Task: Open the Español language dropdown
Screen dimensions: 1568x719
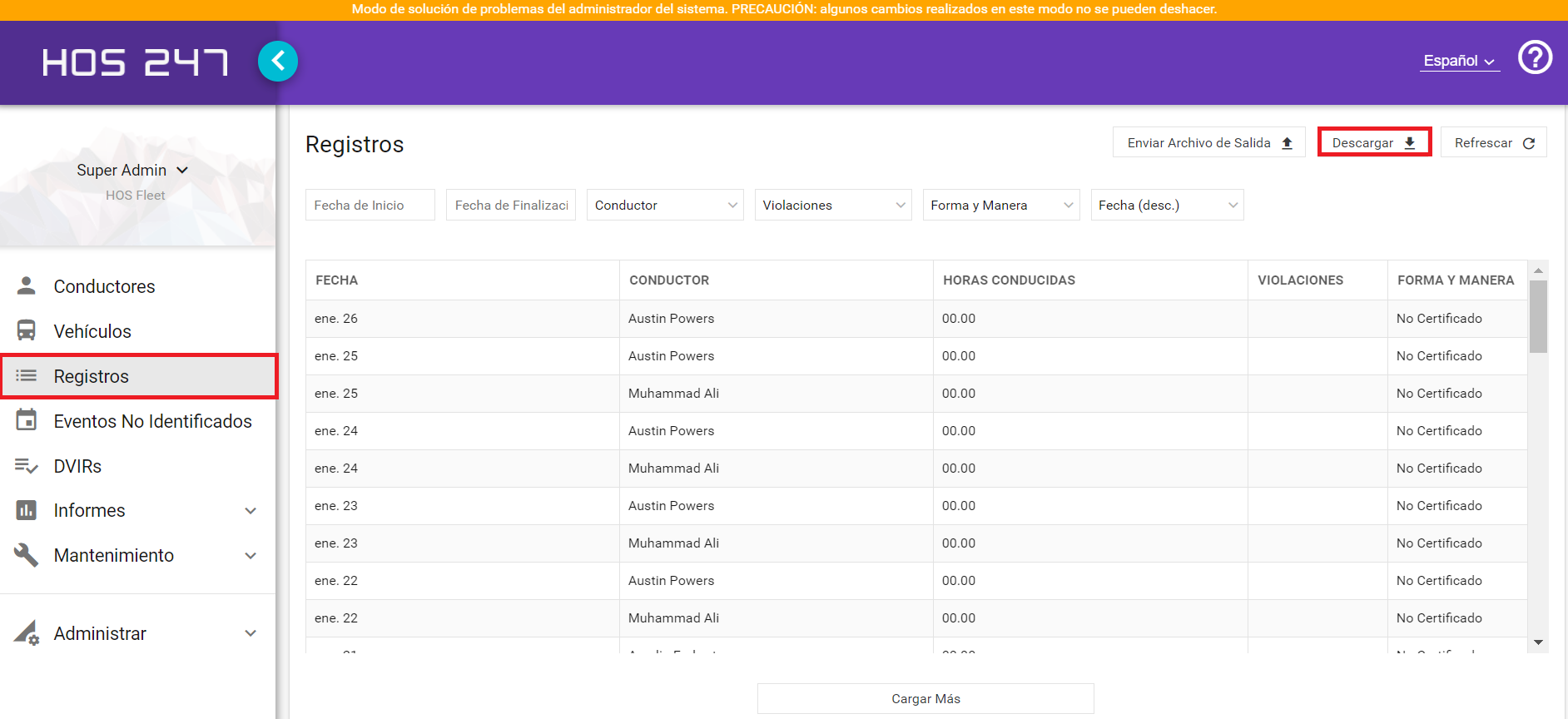Action: tap(1460, 61)
